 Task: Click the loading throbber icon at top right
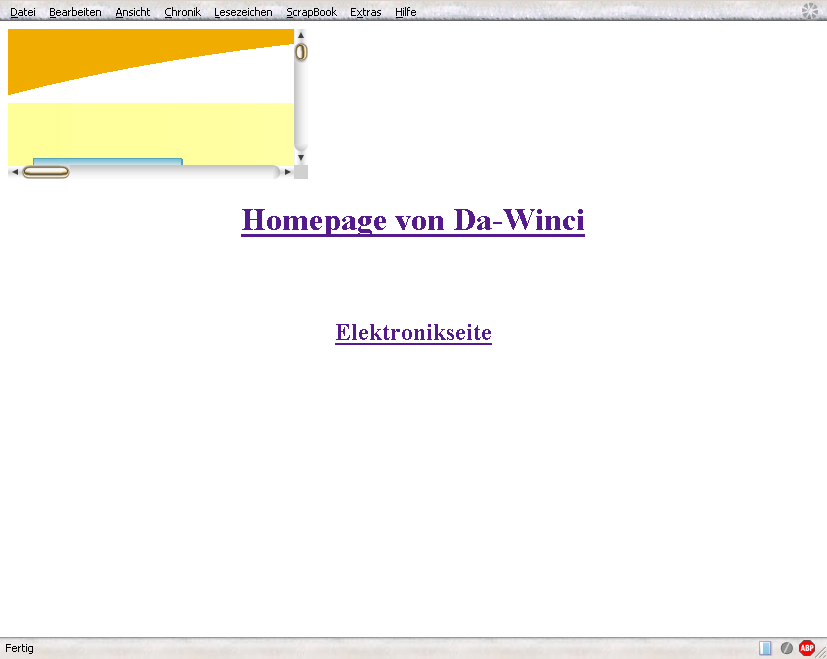coord(810,11)
